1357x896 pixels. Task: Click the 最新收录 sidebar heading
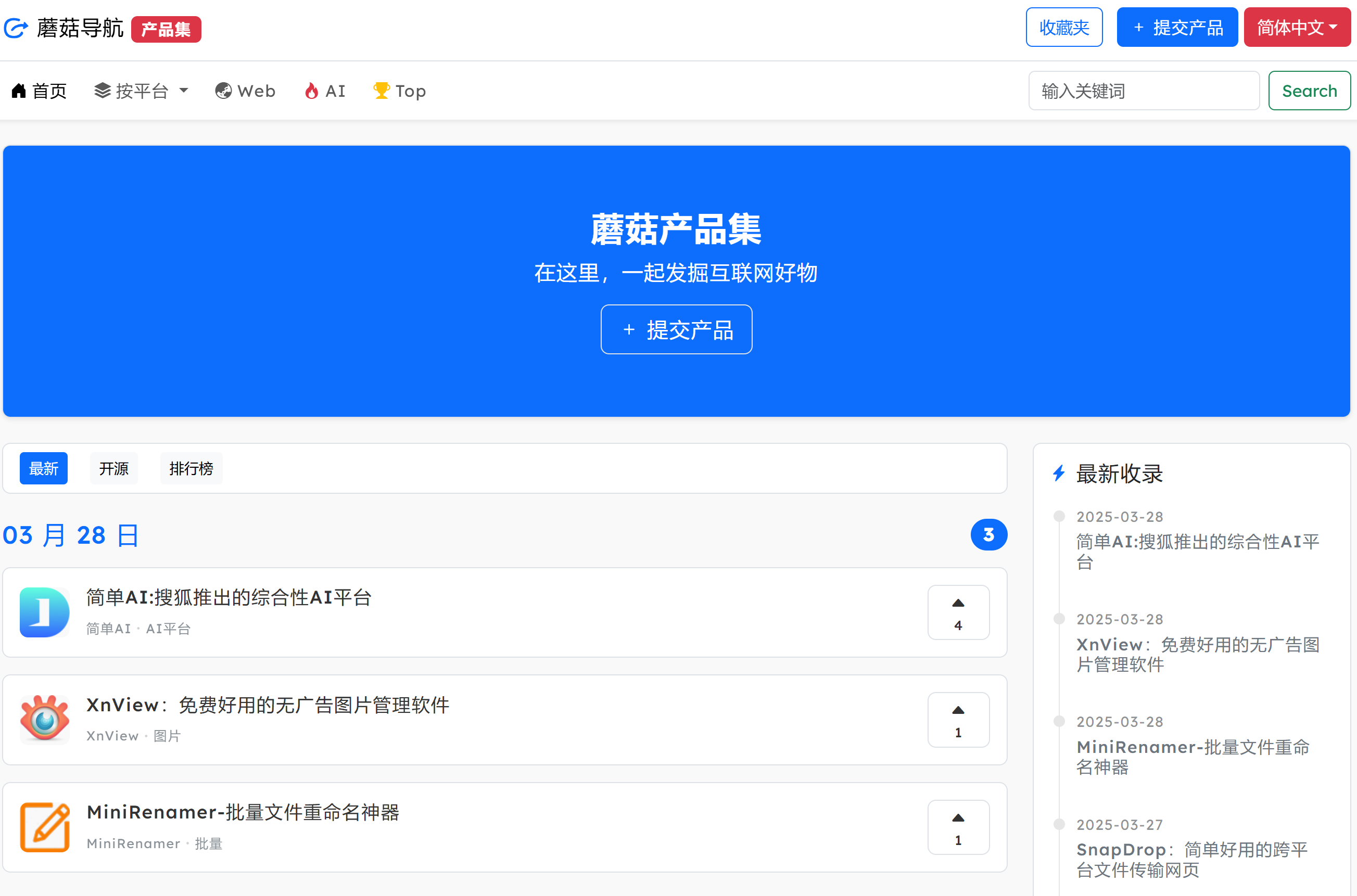coord(1119,473)
